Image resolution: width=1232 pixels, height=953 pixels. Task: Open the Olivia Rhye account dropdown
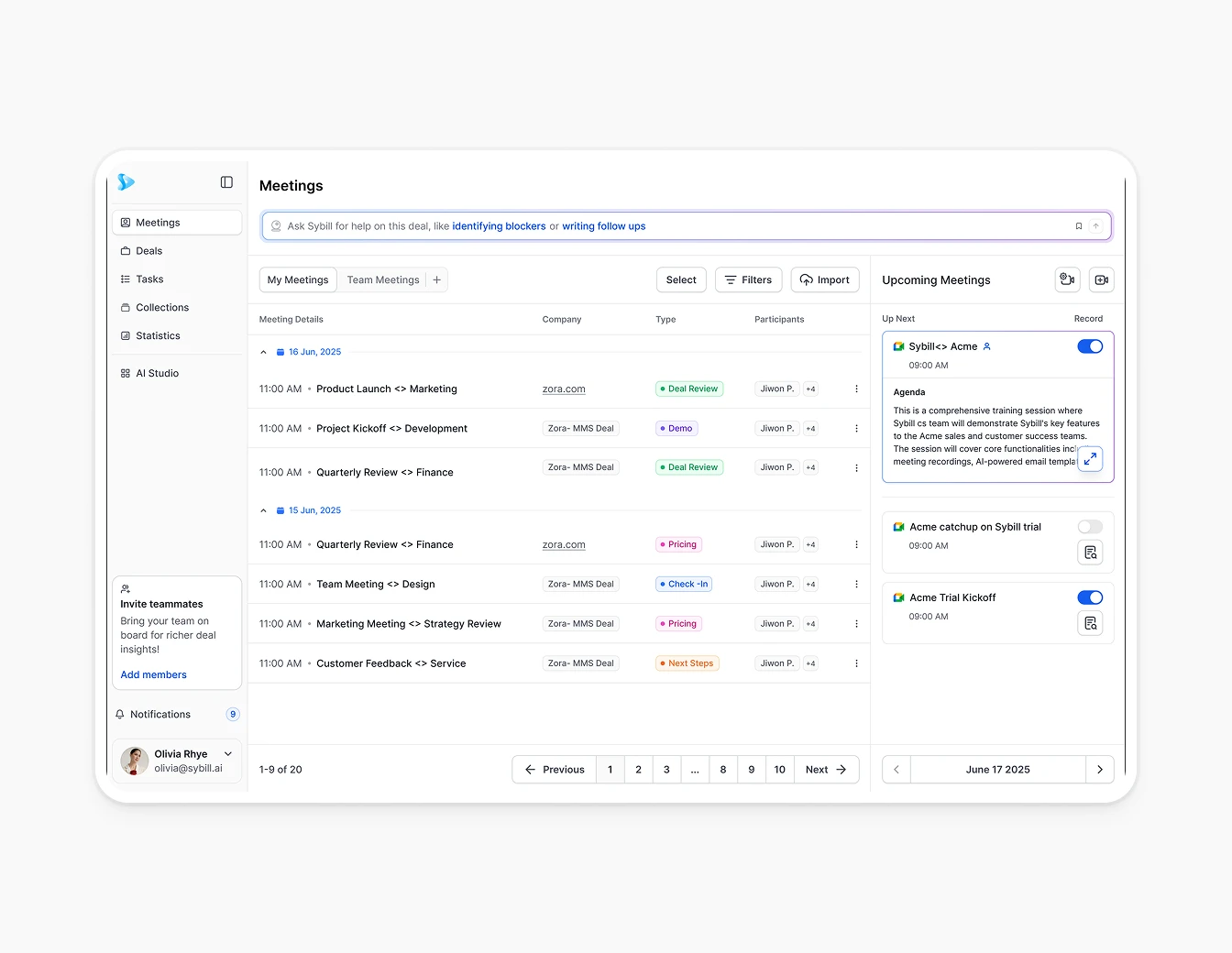click(x=228, y=754)
